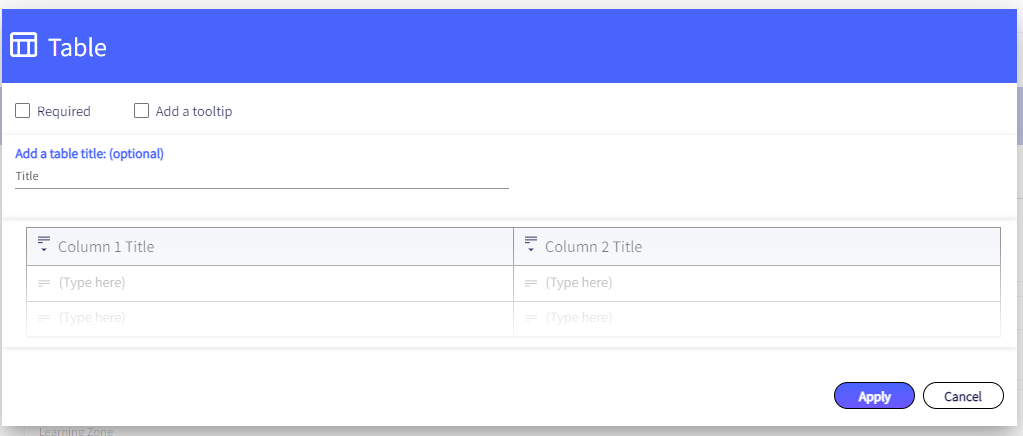Click first row handle icon in column 1
This screenshot has height=436, width=1023.
(x=44, y=283)
